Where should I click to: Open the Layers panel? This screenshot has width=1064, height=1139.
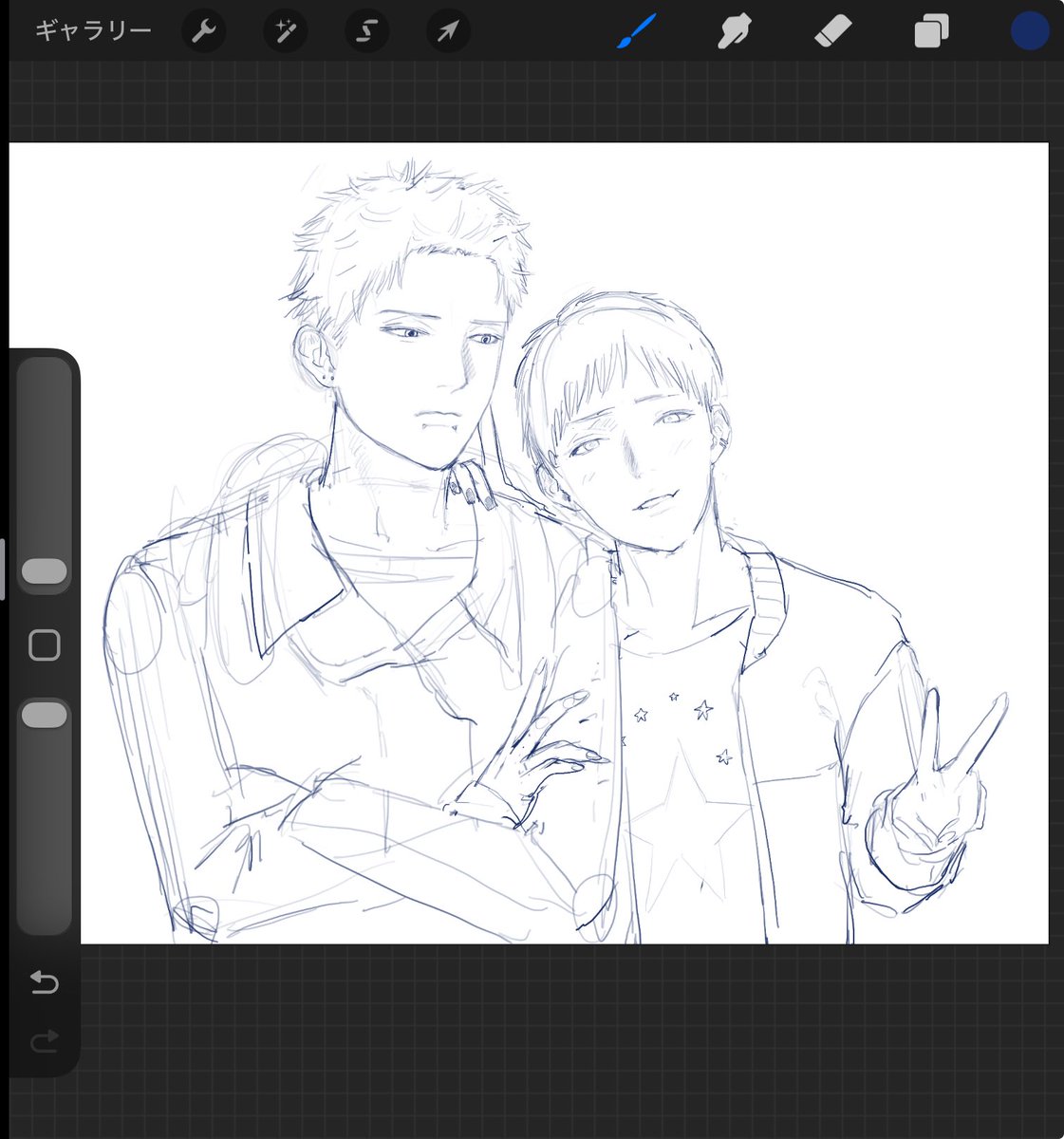pos(931,31)
